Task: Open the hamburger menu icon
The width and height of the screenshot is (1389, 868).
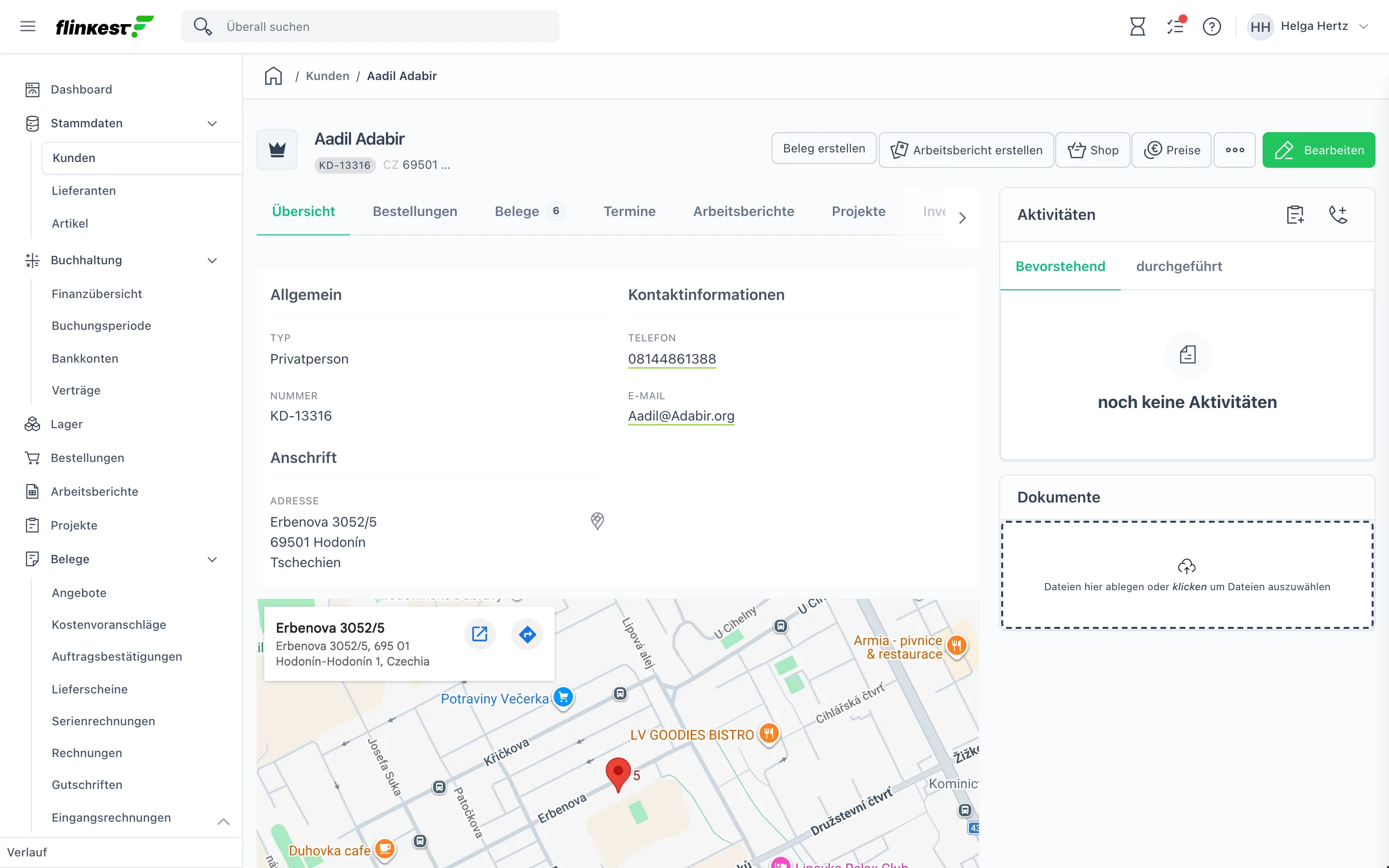Action: tap(27, 27)
